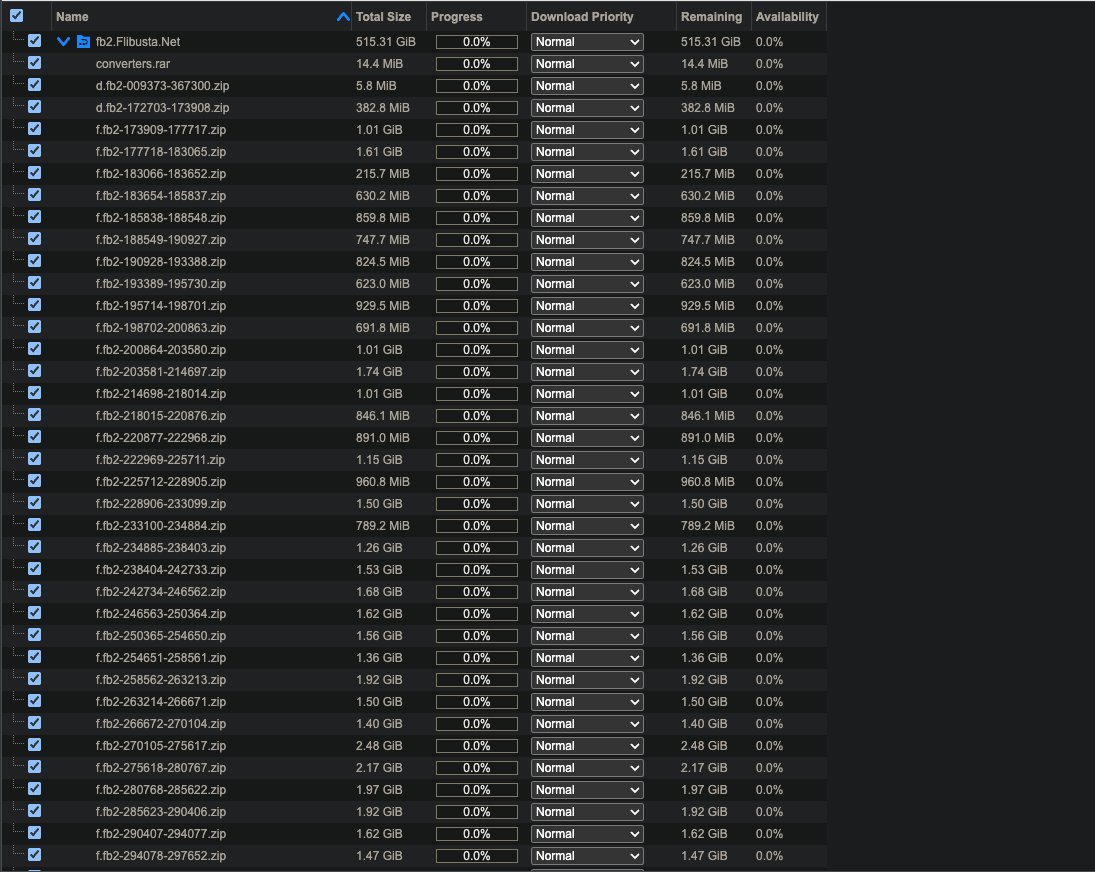Open priority dropdown for f.fb2-233100-234884.zip
Image resolution: width=1095 pixels, height=872 pixels.
click(587, 526)
